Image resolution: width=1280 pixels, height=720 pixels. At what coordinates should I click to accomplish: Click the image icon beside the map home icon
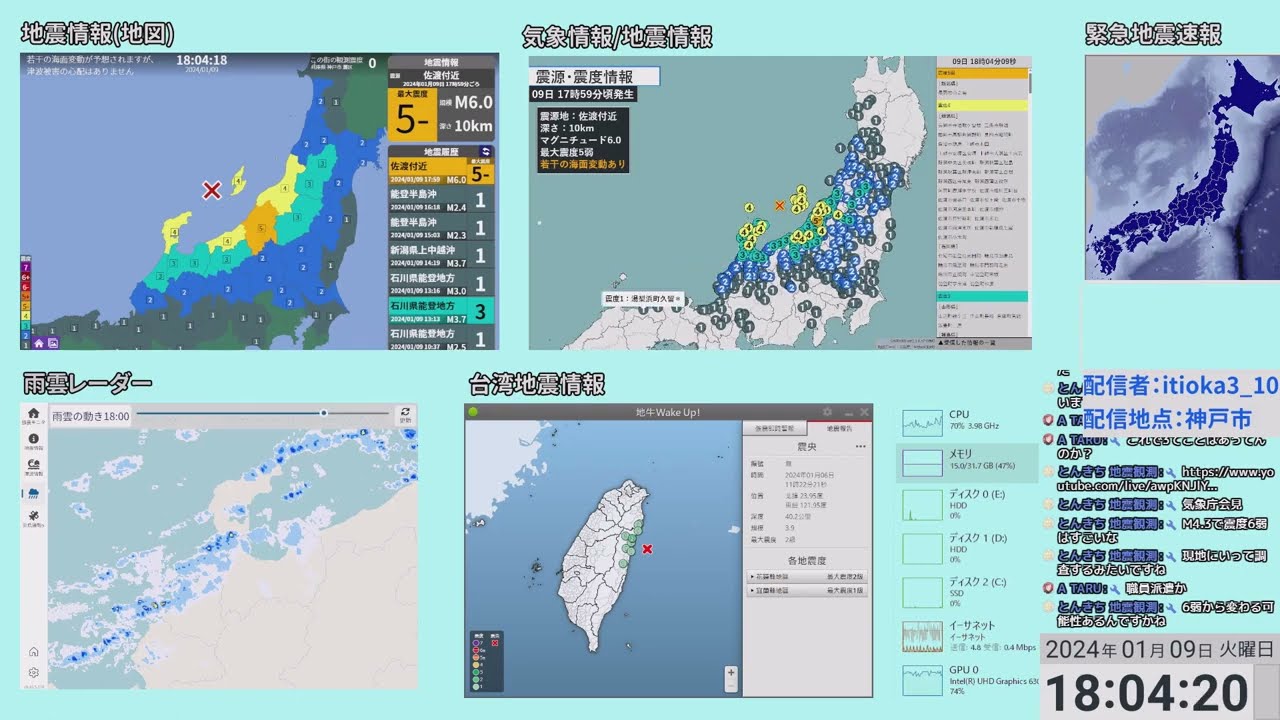[52, 343]
